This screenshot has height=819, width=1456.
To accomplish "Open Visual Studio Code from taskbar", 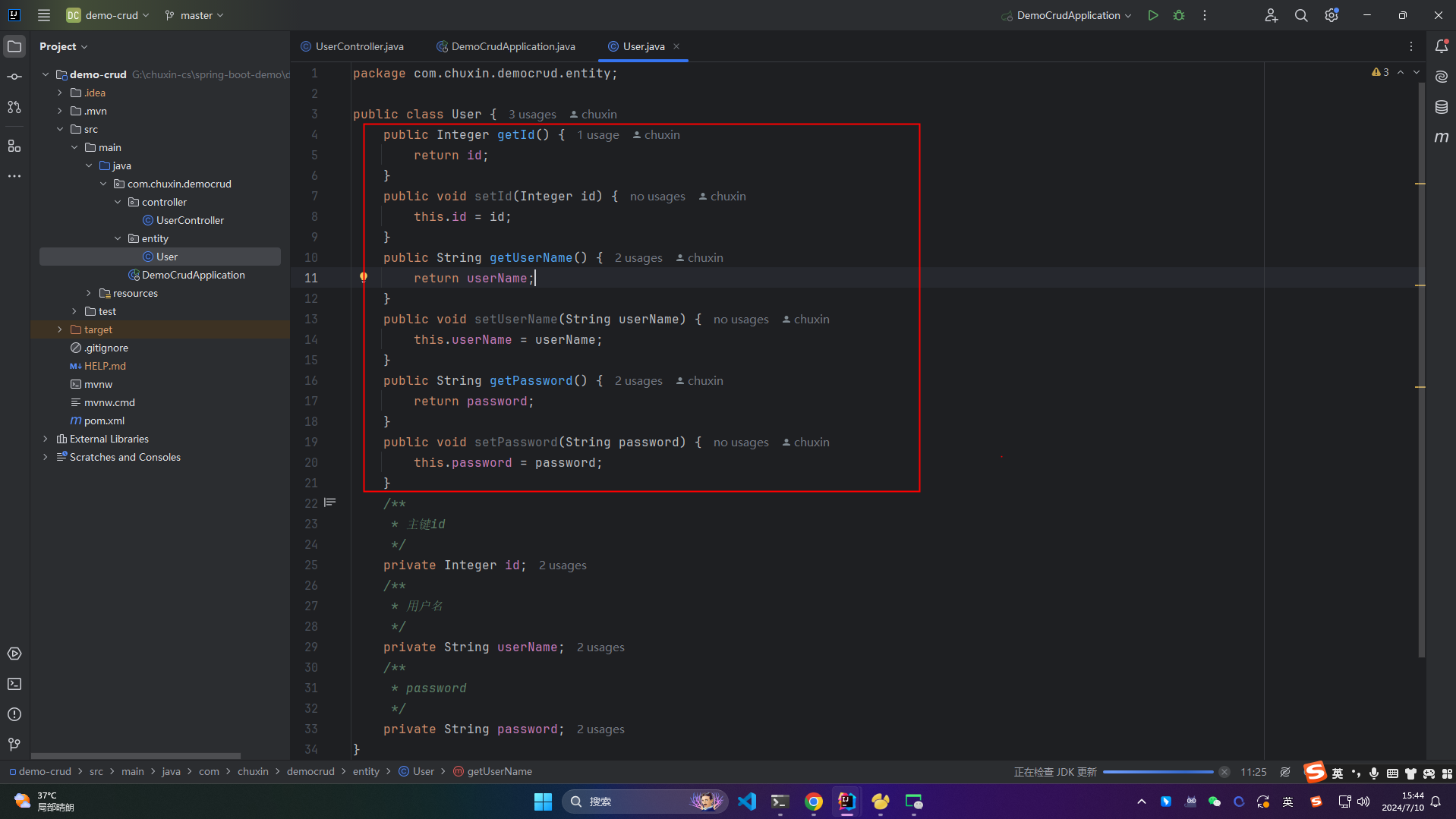I will (x=746, y=802).
